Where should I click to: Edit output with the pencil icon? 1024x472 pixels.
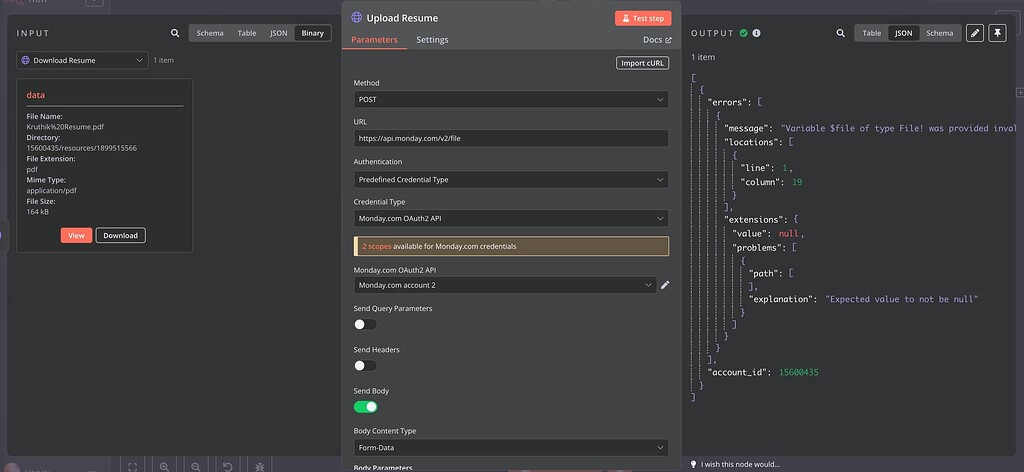pyautogui.click(x=974, y=33)
